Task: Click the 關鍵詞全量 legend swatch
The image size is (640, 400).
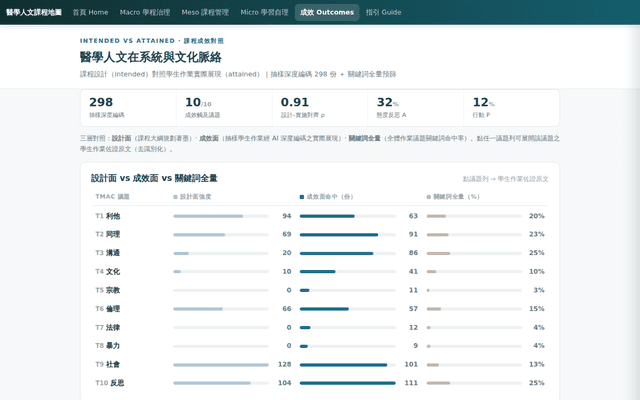Action: tap(429, 197)
